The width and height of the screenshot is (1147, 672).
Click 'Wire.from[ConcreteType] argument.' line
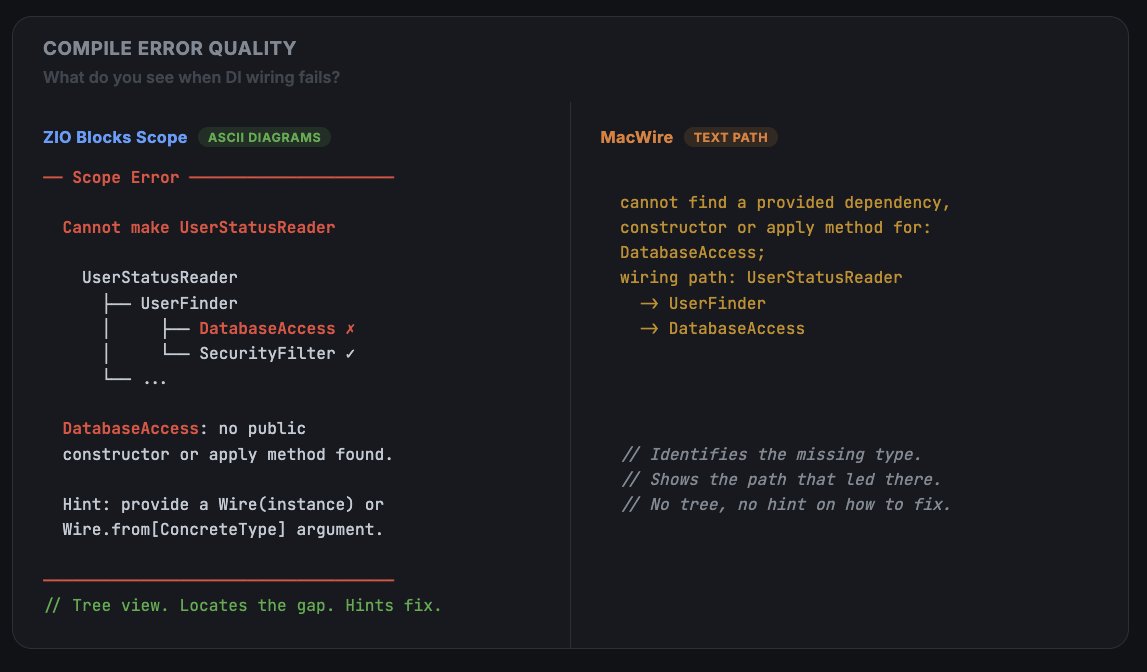[x=222, y=529]
